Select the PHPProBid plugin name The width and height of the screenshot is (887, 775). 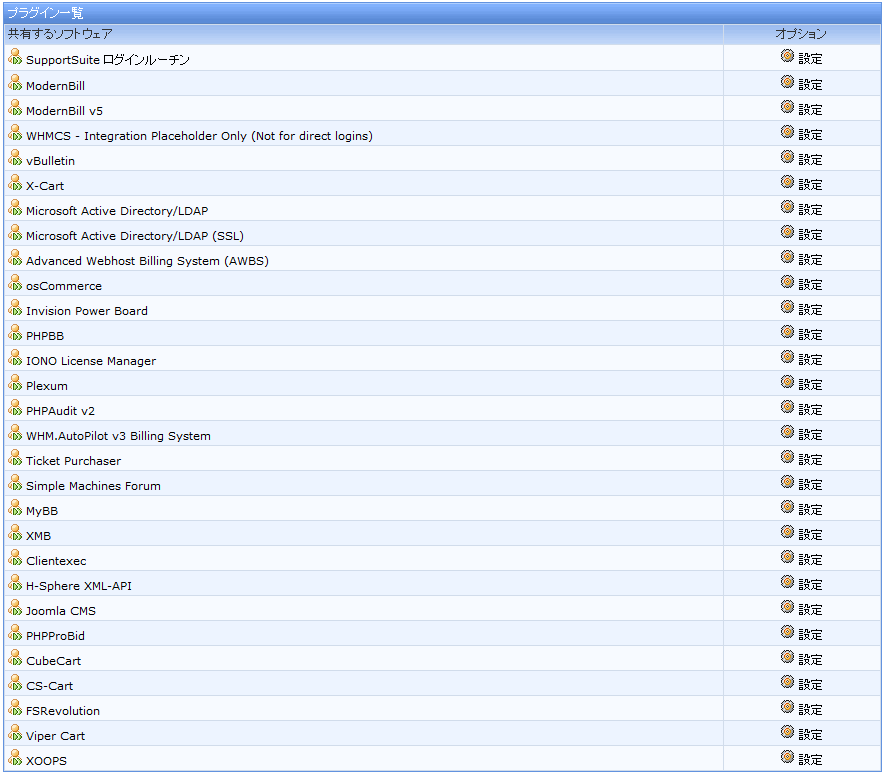coord(55,636)
